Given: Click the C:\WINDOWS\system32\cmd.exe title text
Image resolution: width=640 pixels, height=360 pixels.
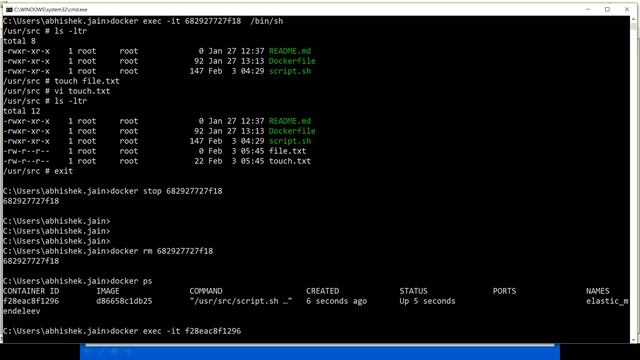Looking at the screenshot, I should point(51,9).
